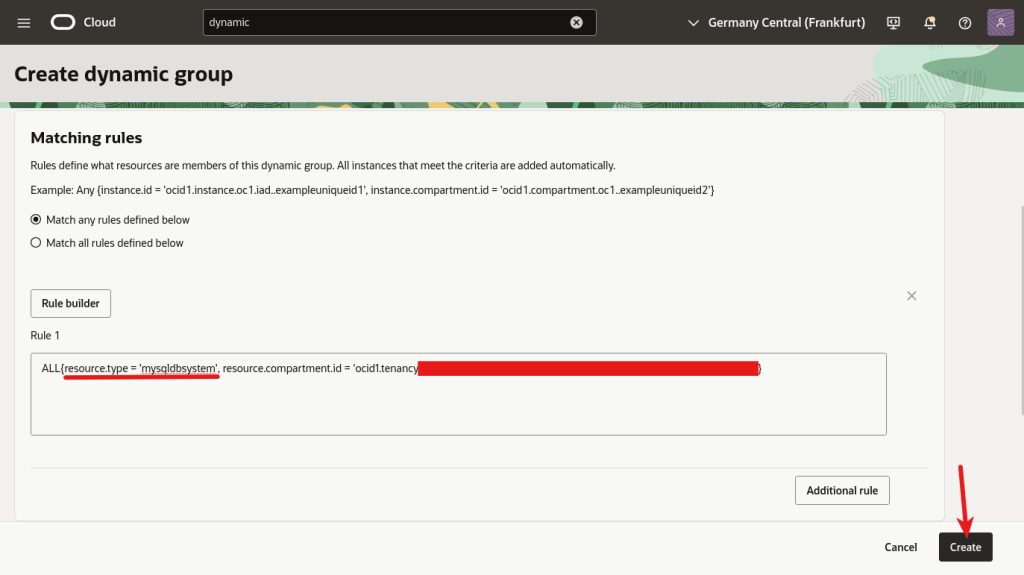Open the Rule builder
The image size is (1024, 575).
point(71,303)
